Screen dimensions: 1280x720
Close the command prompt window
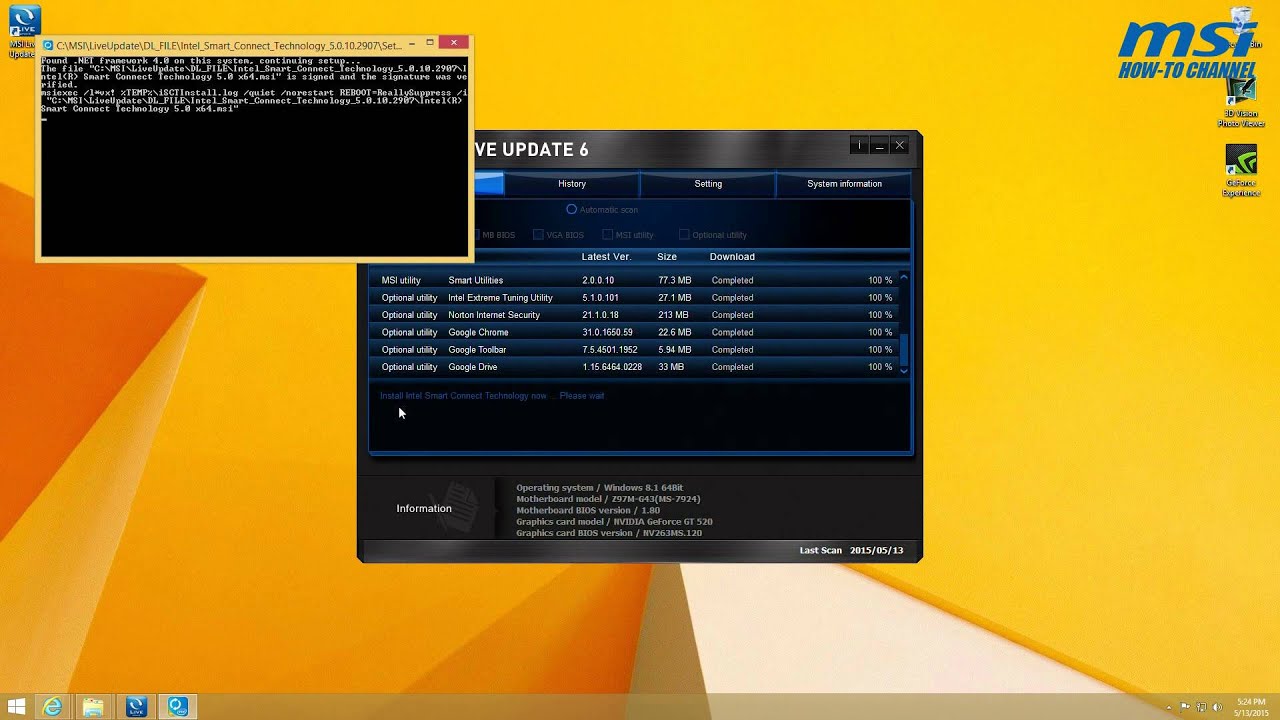[x=454, y=43]
